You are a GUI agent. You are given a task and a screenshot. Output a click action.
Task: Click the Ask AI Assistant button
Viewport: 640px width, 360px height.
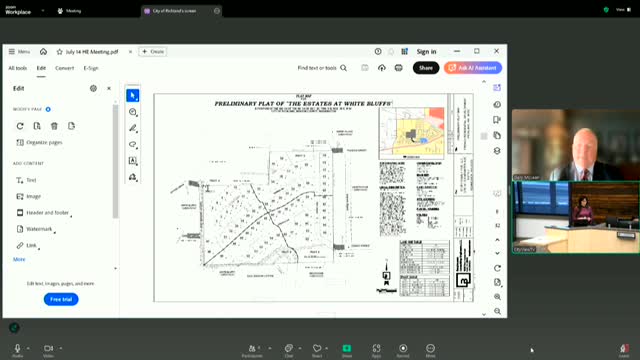pos(473,68)
